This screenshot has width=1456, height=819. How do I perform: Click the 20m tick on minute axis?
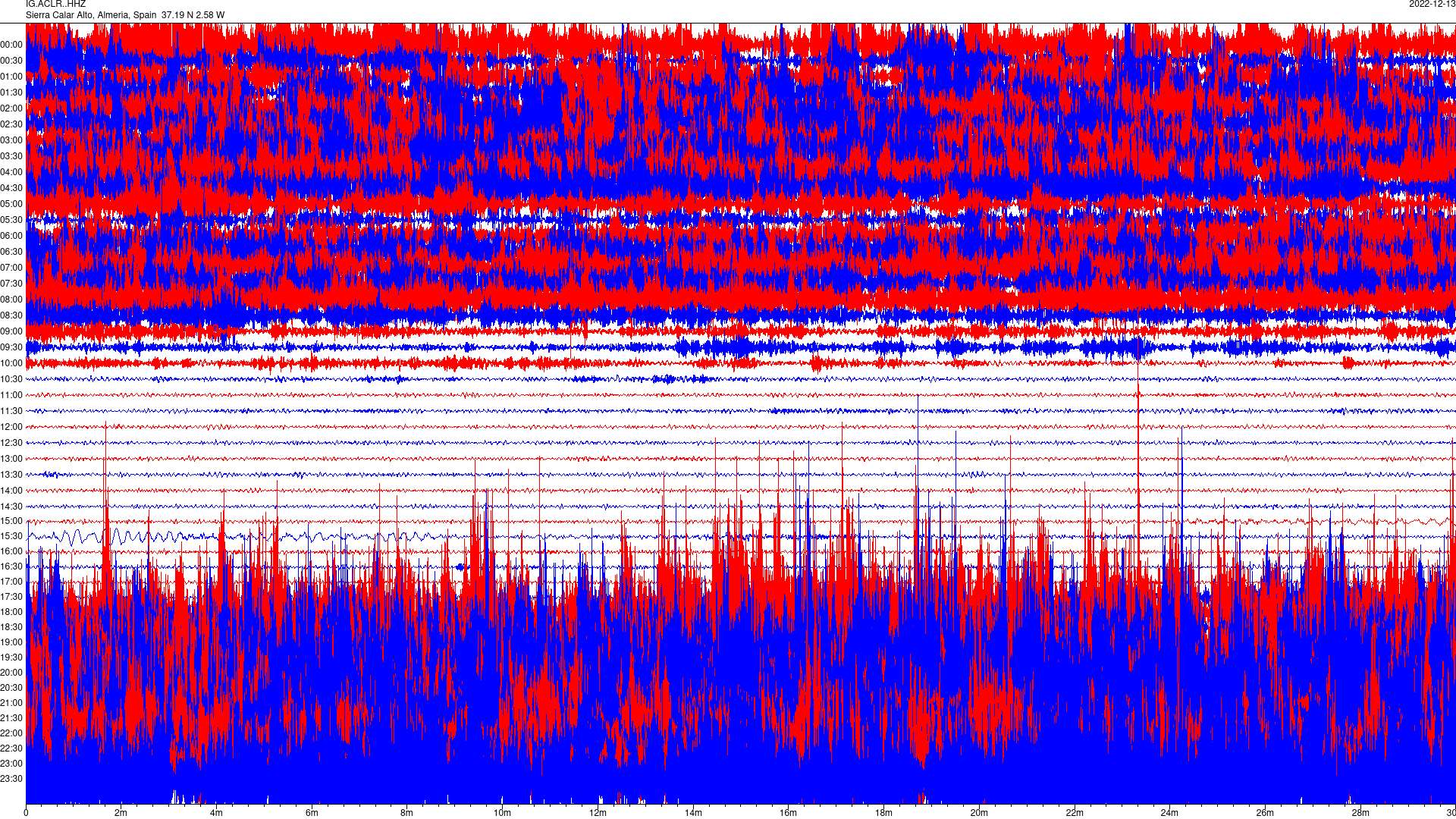point(979,813)
